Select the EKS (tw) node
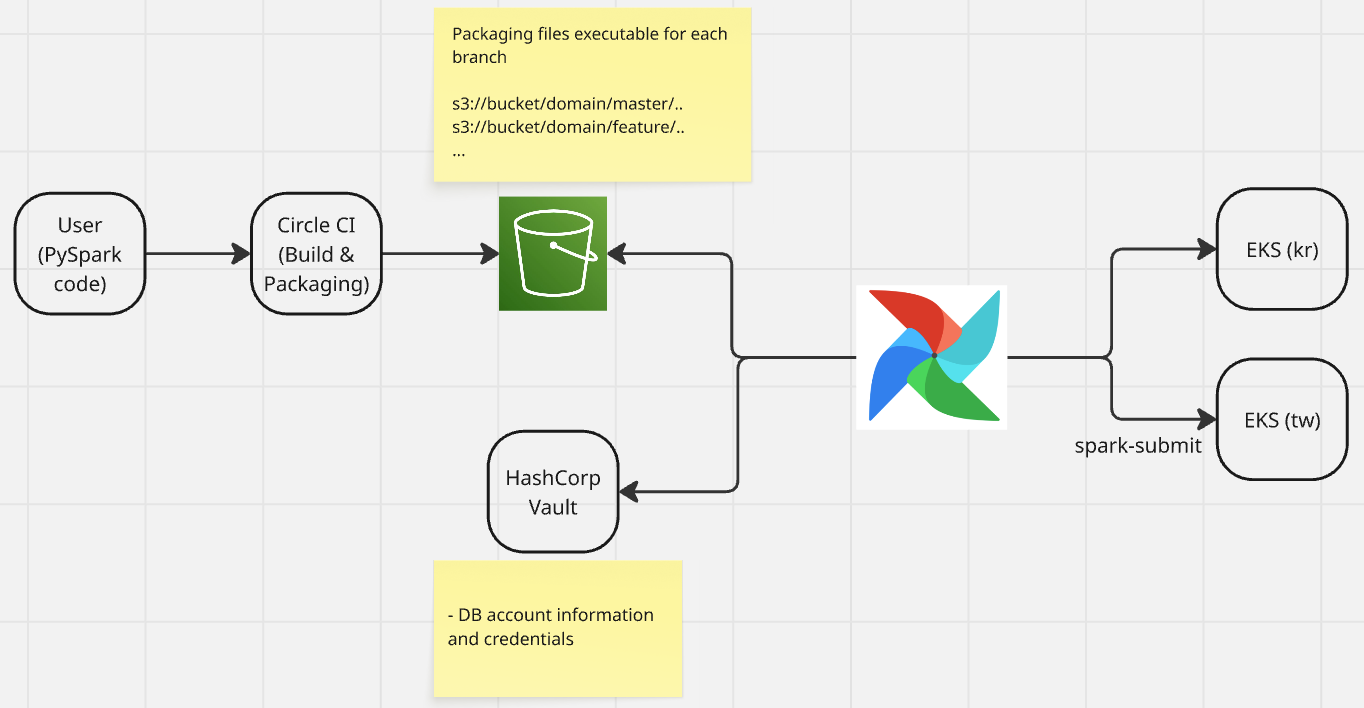Viewport: 1364px width, 708px height. 1282,420
